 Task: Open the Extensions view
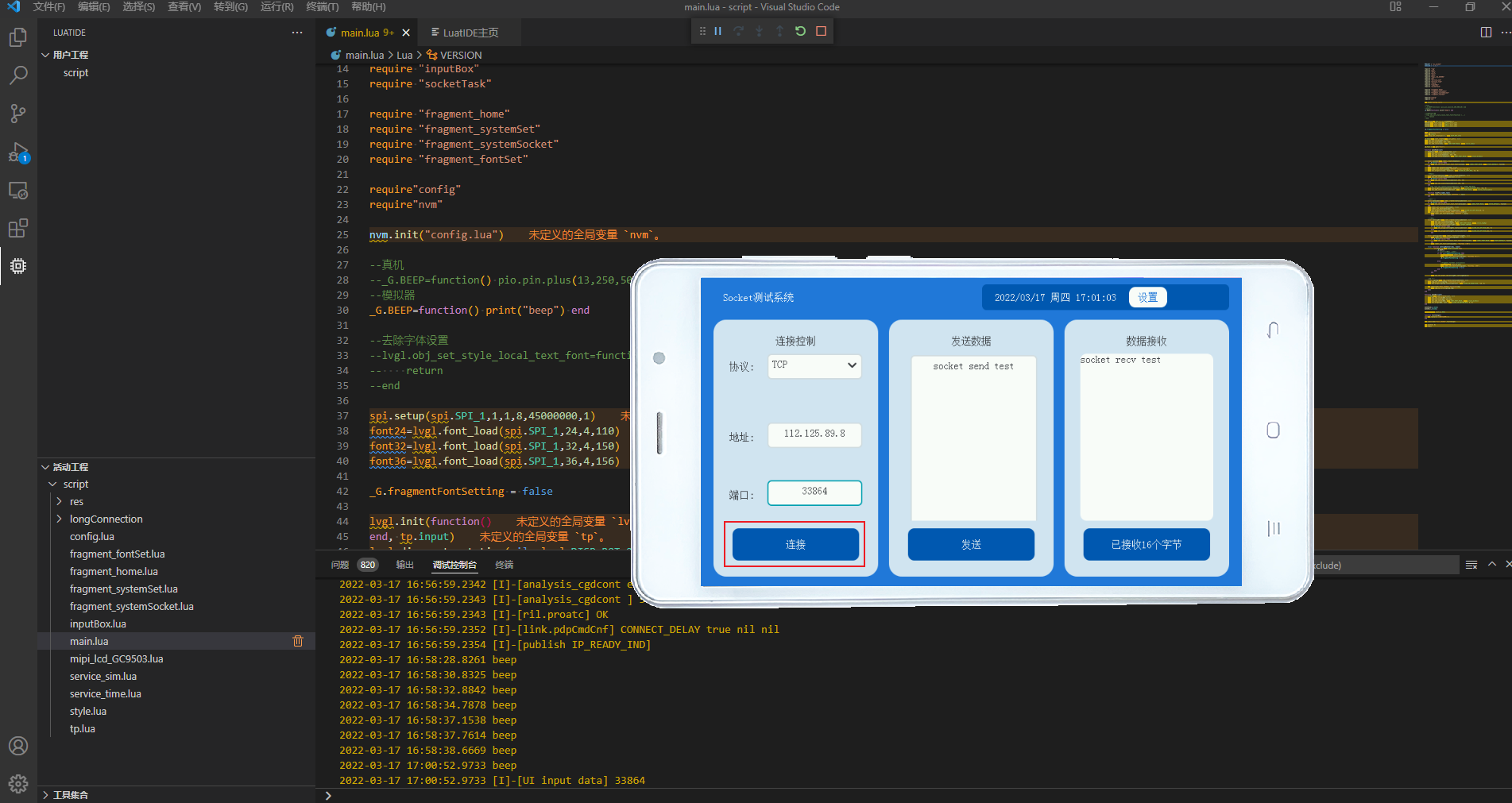(x=18, y=229)
